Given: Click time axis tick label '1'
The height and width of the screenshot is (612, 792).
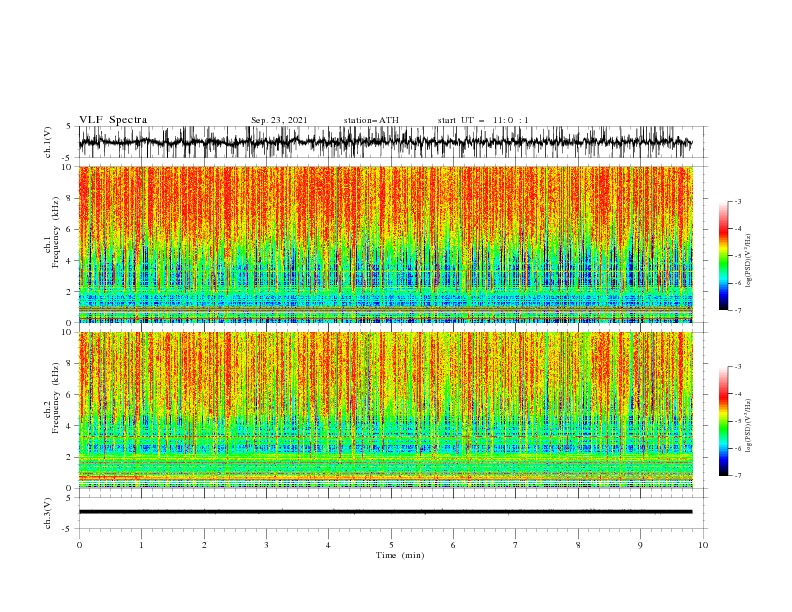Looking at the screenshot, I should point(141,545).
